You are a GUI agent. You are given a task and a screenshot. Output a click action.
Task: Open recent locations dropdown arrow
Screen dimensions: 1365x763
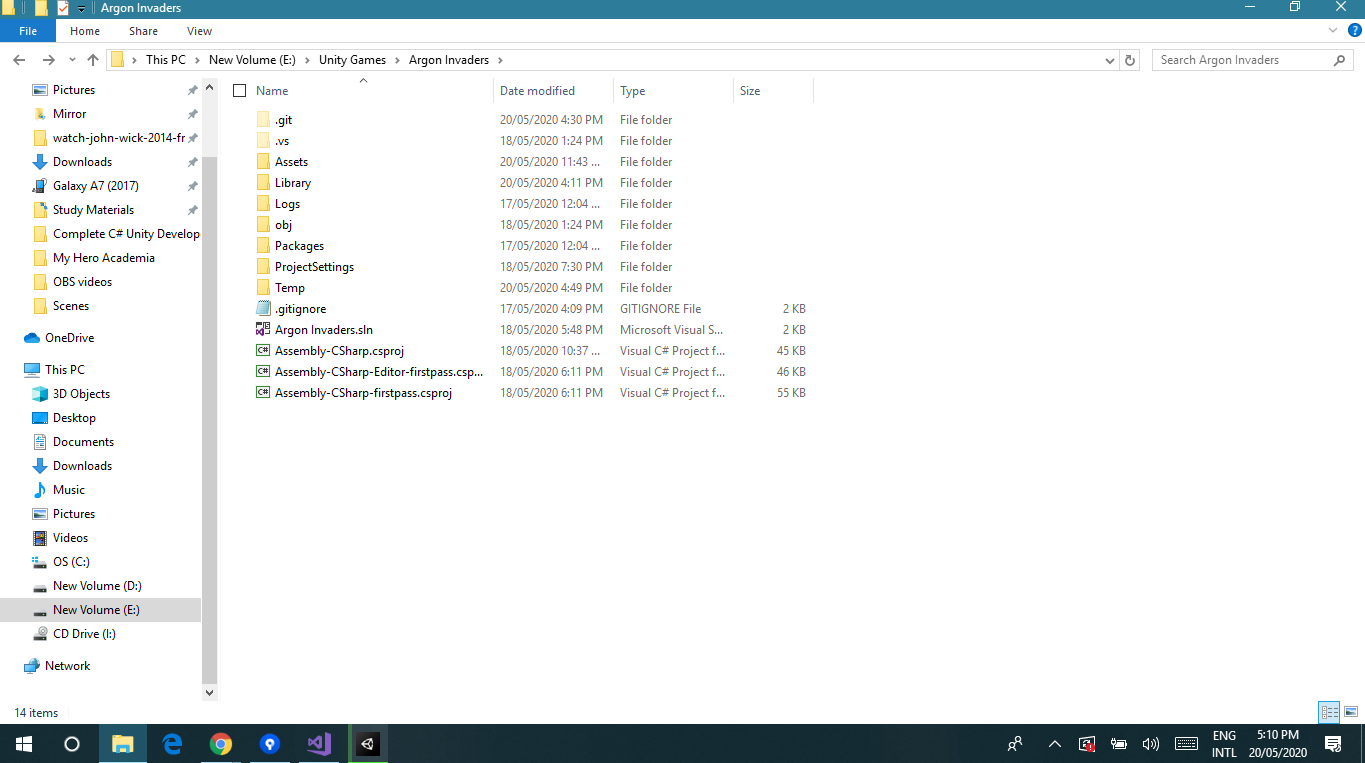pos(71,60)
